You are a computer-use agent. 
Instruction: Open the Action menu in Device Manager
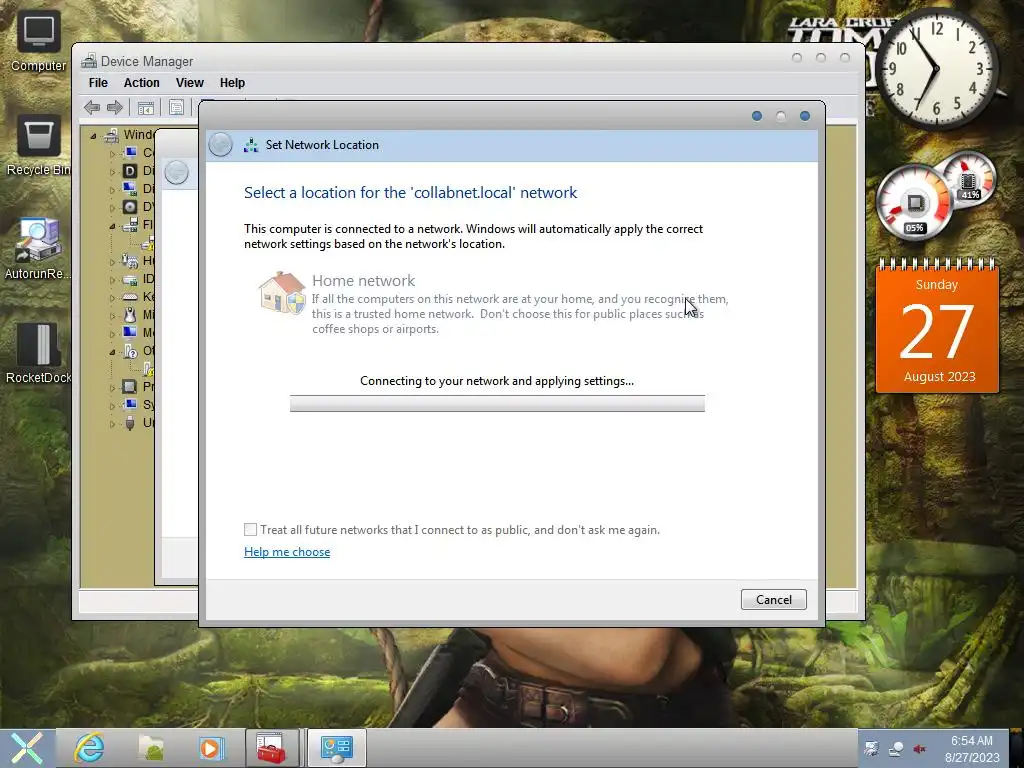coord(142,83)
